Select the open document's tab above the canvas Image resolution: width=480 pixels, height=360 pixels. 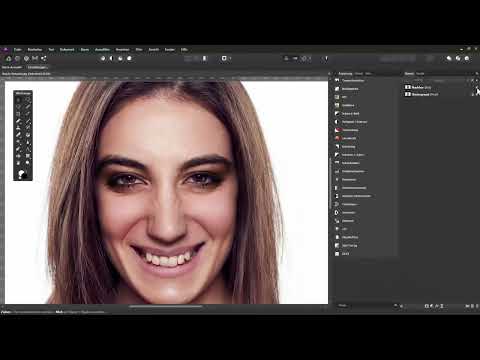(26, 74)
